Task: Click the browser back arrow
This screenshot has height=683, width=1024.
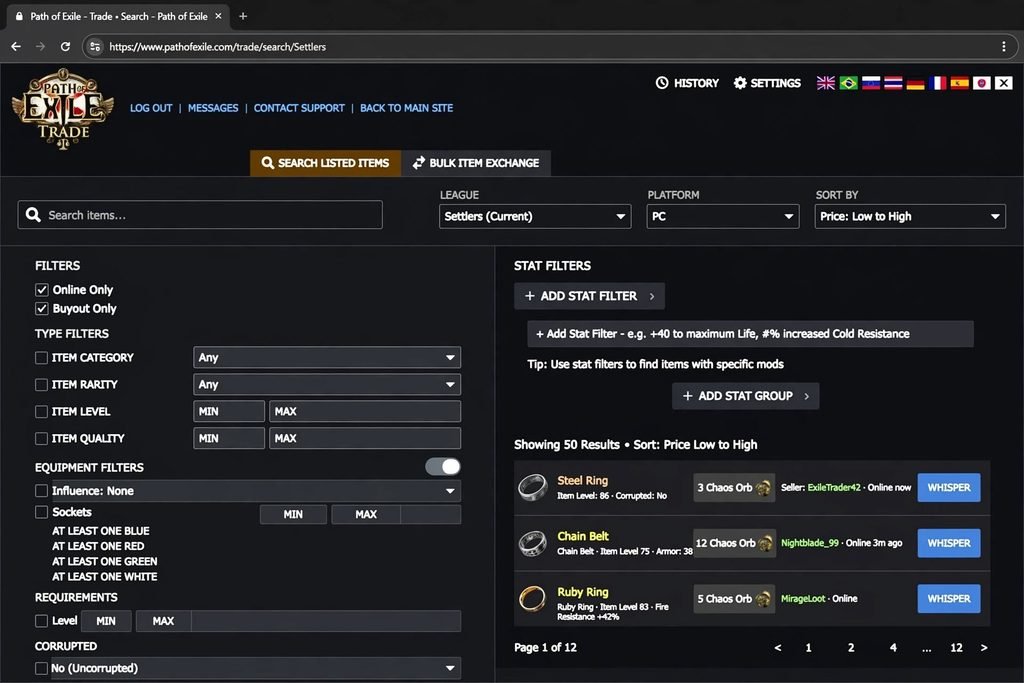Action: [16, 46]
